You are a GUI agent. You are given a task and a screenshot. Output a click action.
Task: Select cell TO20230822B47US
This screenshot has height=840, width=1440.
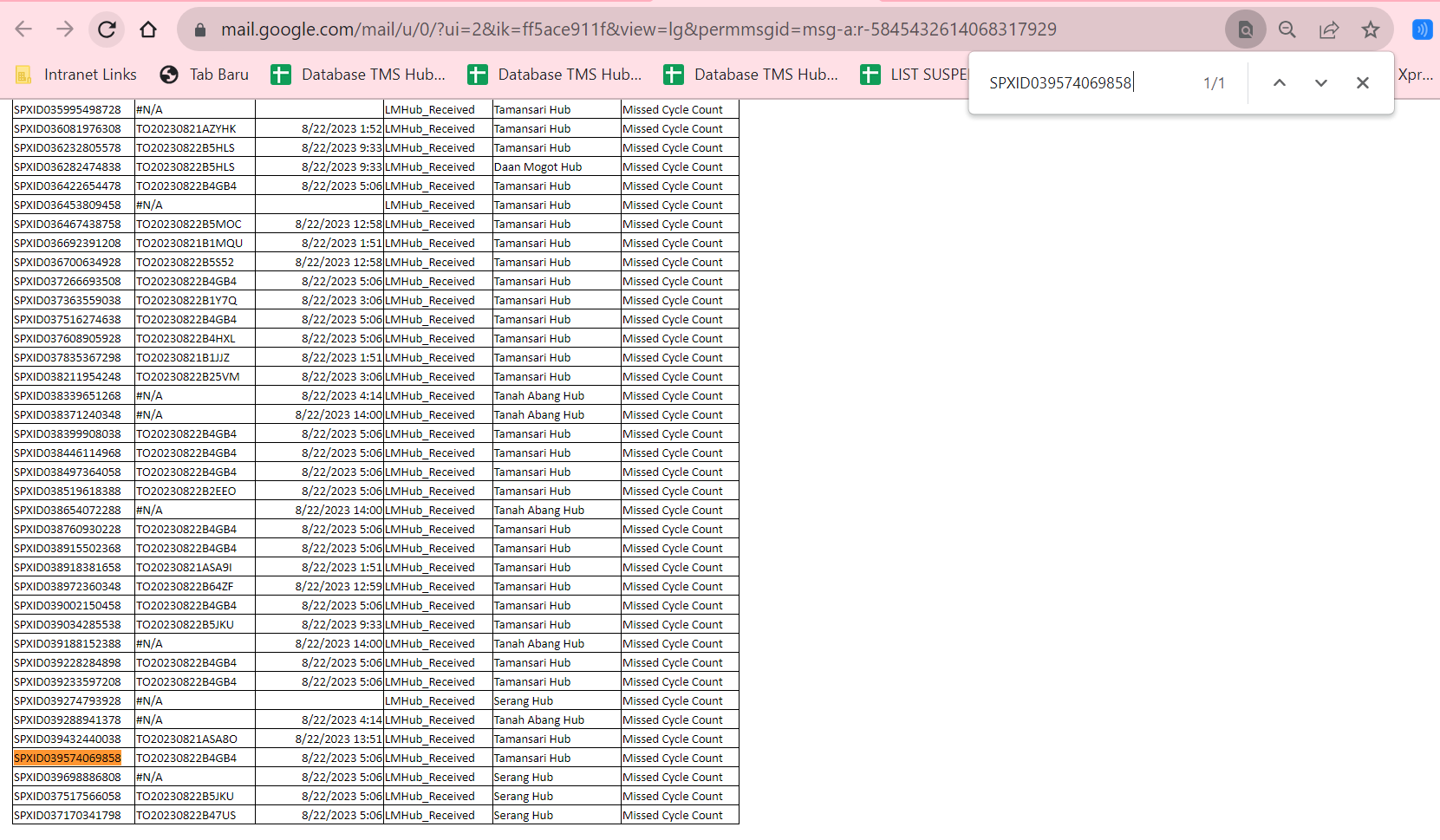pos(195,815)
